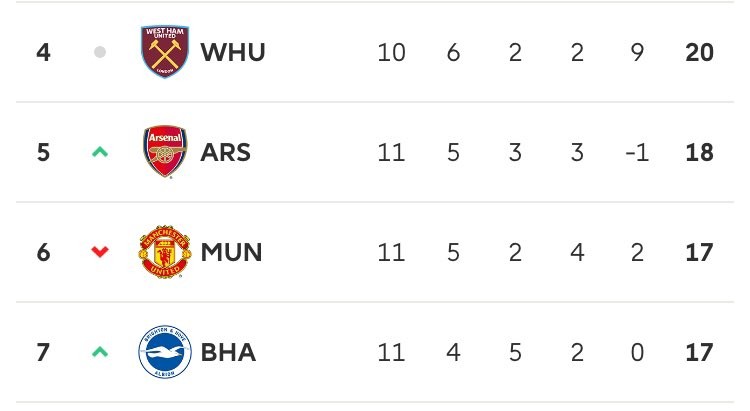Screen dimensions: 750x411
Task: Click the West Ham United crest
Action: click(x=165, y=52)
